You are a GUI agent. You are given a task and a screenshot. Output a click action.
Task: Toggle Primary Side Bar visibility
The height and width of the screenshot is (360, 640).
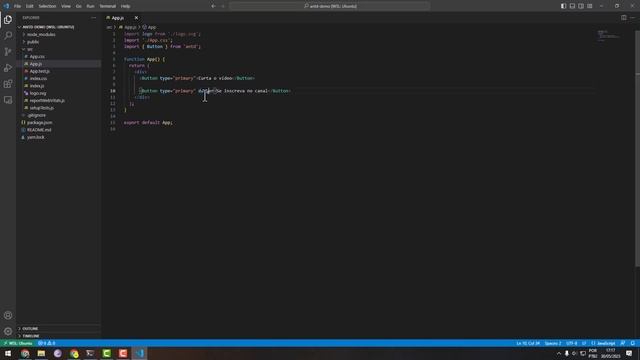point(563,6)
